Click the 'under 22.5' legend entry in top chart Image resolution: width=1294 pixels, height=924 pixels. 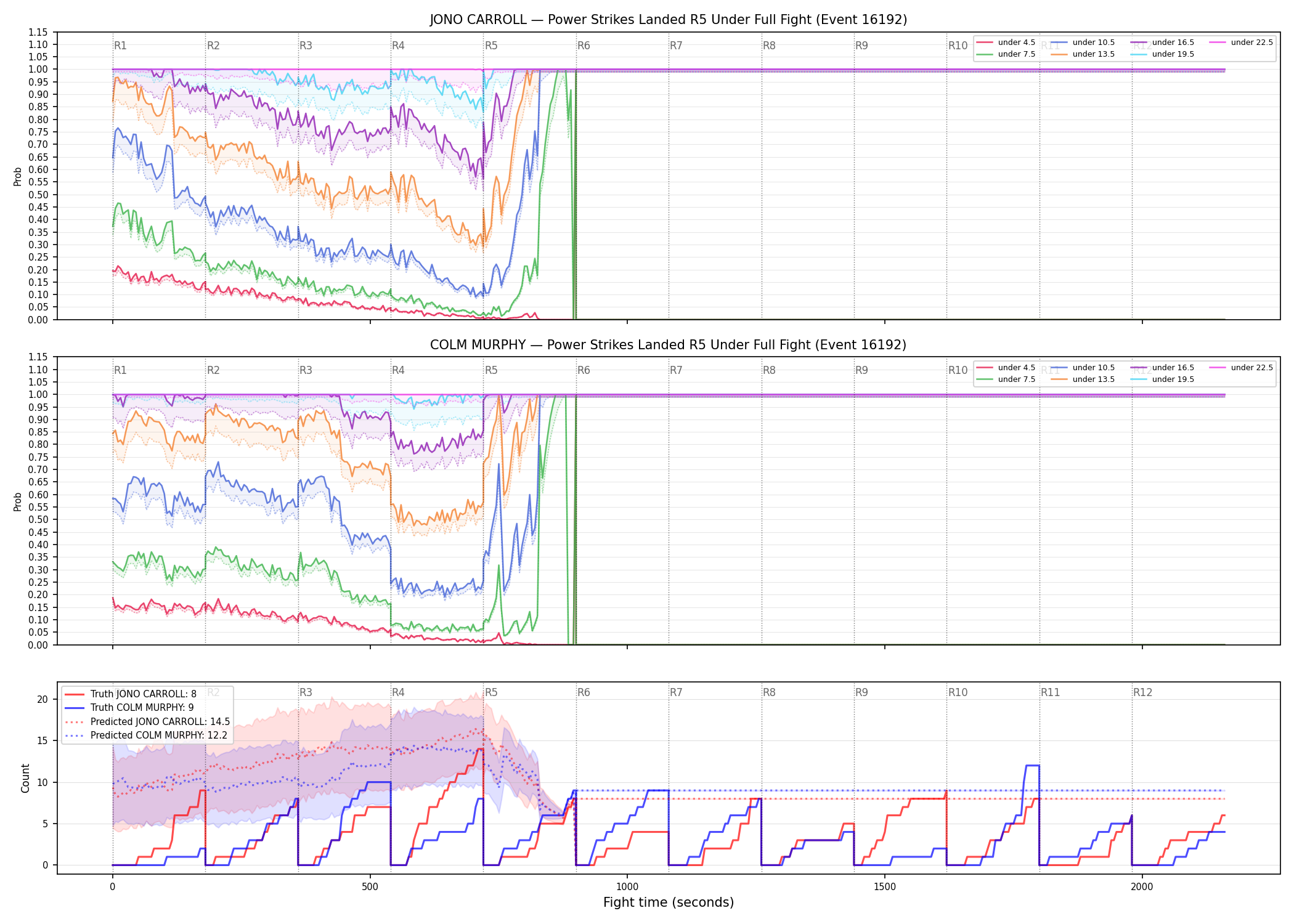[1241, 43]
